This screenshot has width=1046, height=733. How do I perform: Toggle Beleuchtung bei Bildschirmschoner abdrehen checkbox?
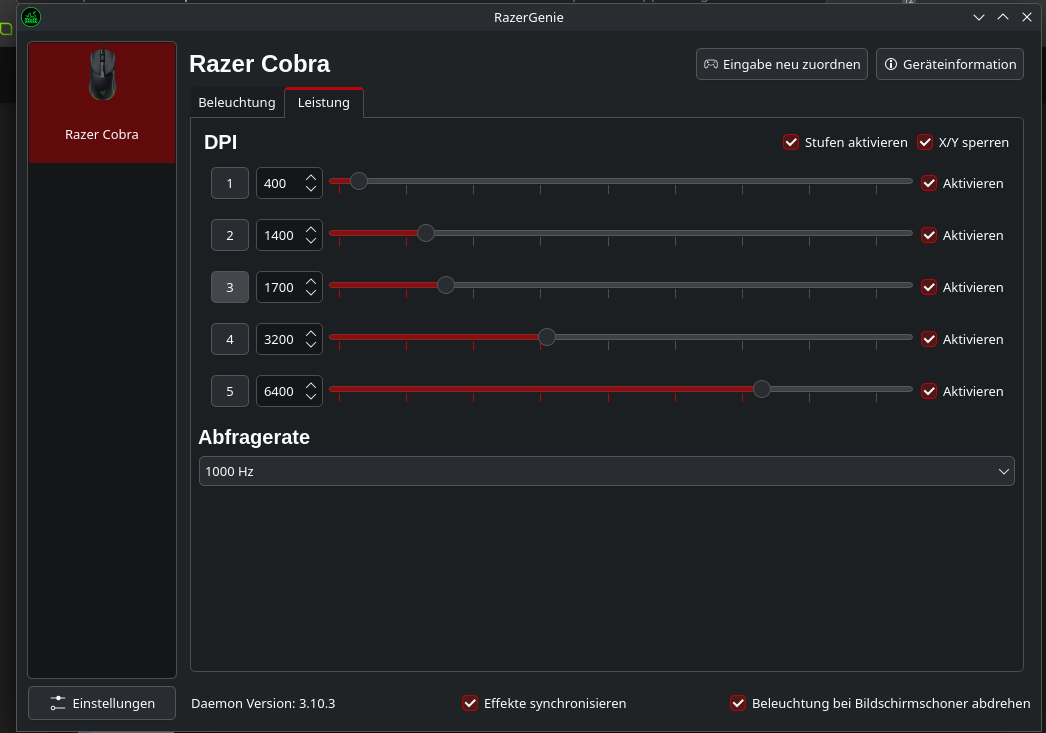coord(738,703)
